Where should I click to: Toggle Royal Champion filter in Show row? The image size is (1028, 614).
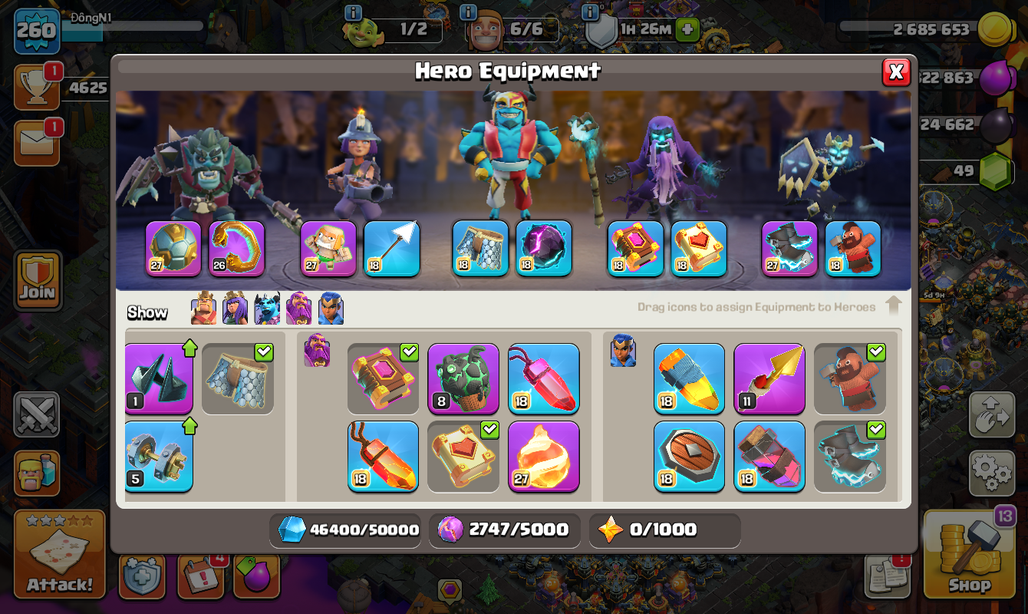pyautogui.click(x=330, y=309)
